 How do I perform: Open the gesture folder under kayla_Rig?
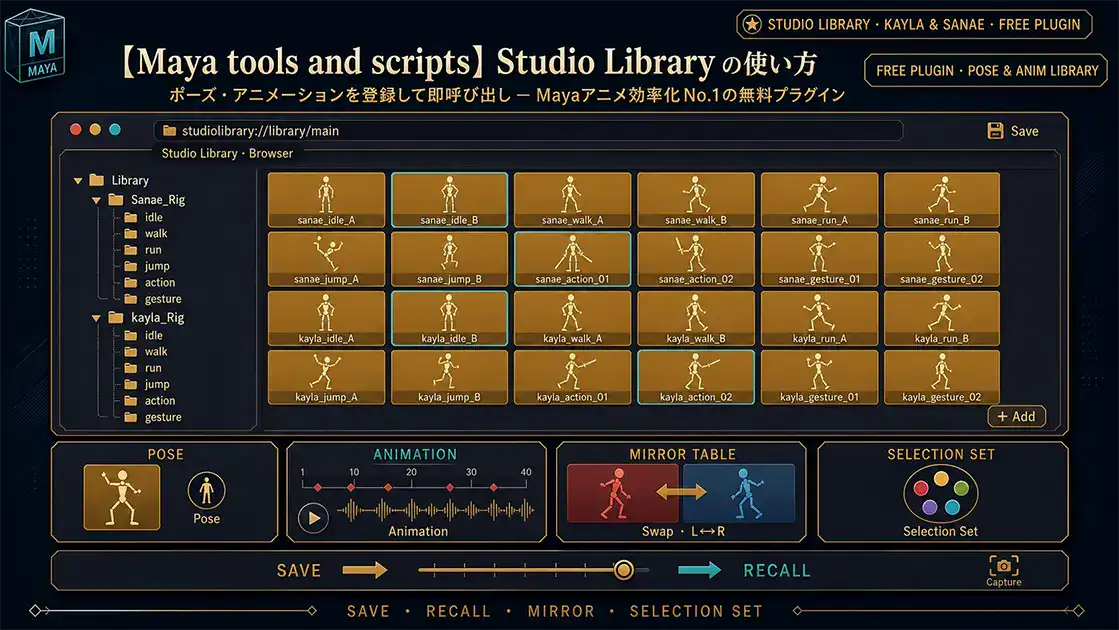pos(153,417)
